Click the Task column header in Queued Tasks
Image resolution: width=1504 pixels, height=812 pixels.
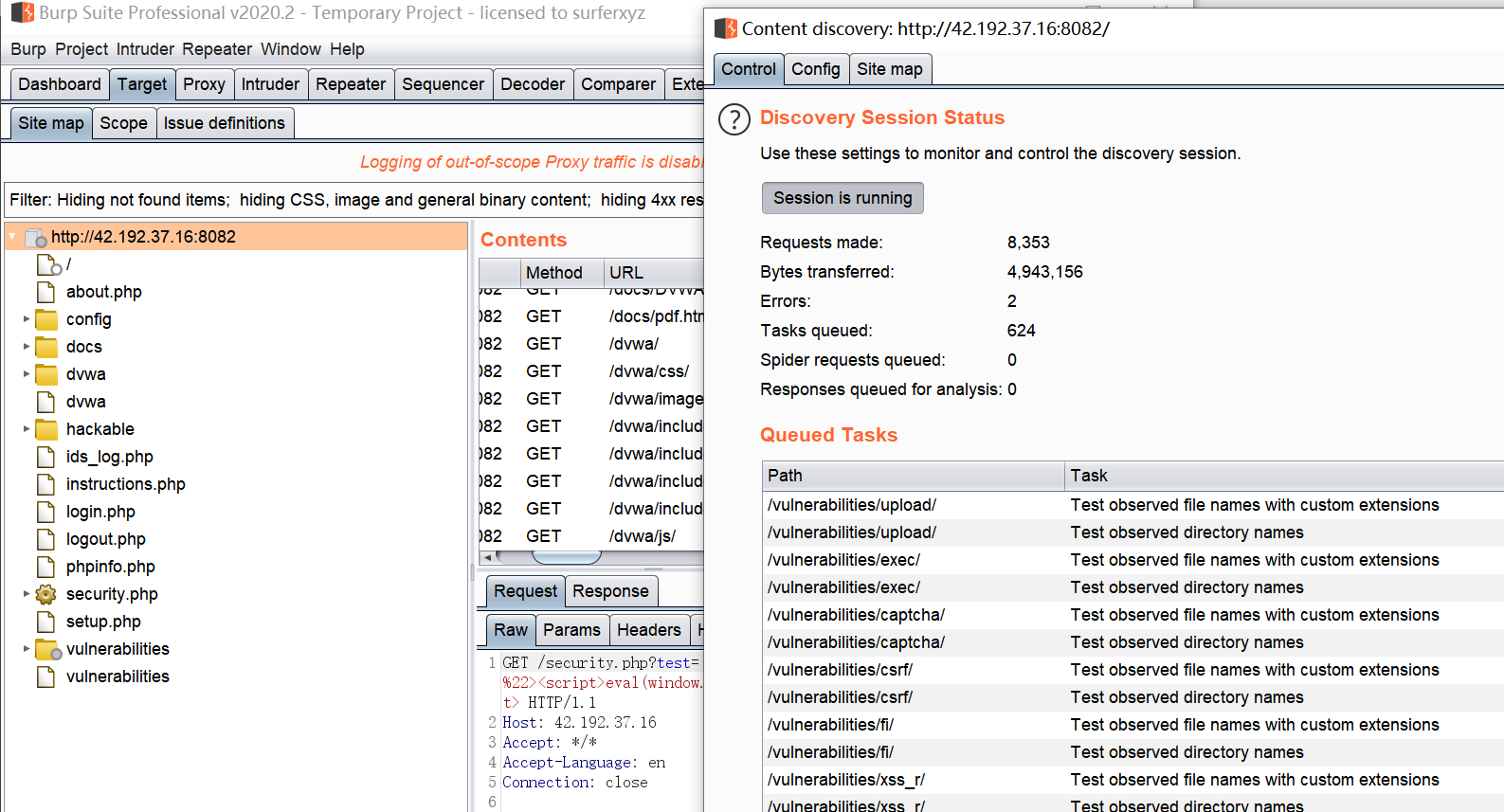1284,476
